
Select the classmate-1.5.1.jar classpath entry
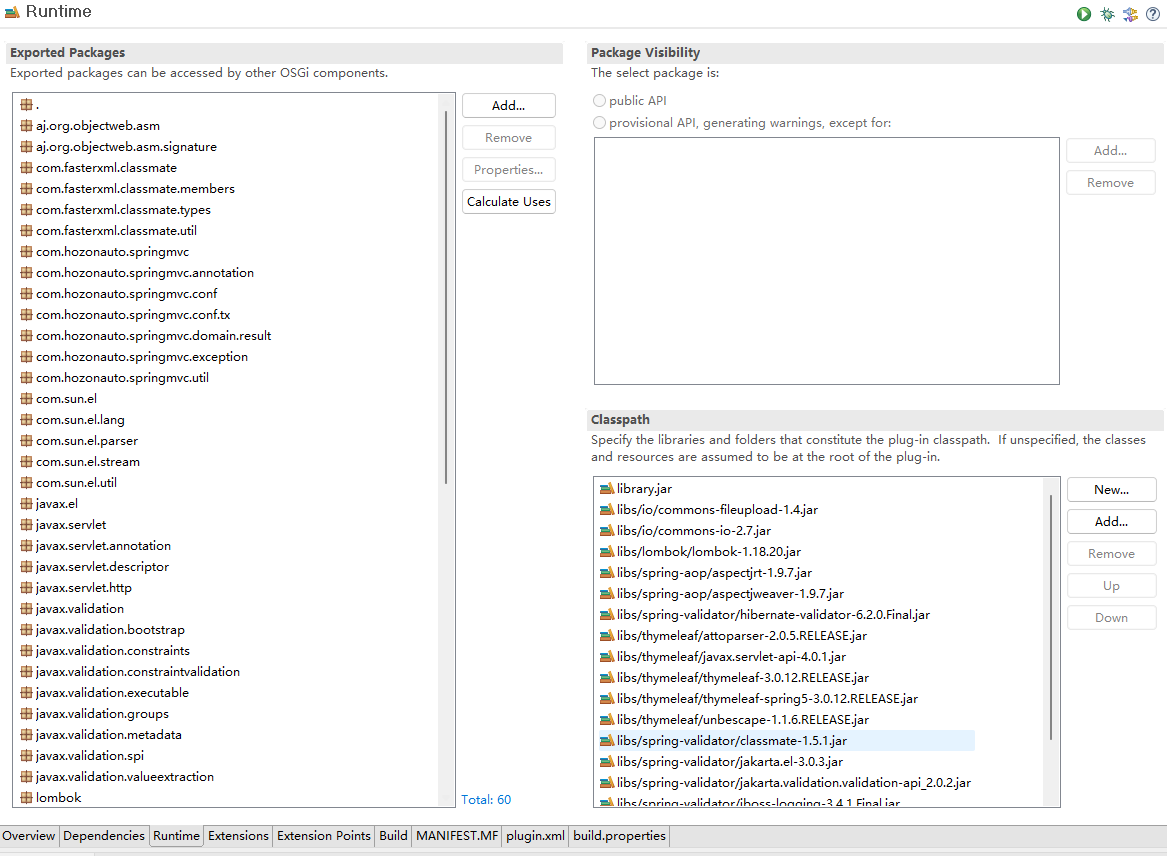tap(756, 740)
